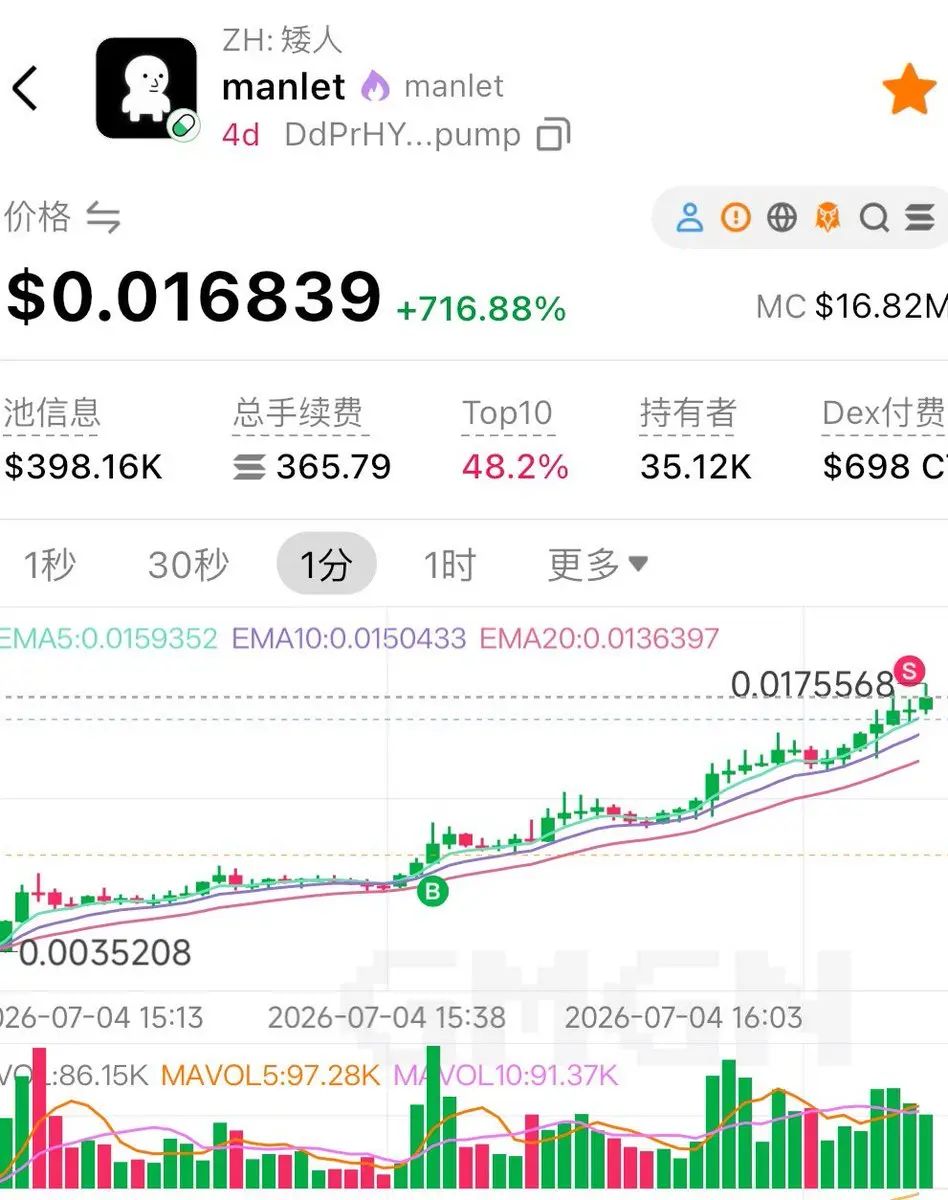Image resolution: width=948 pixels, height=1200 pixels.
Task: Click the magnifier search icon
Action: tap(874, 217)
